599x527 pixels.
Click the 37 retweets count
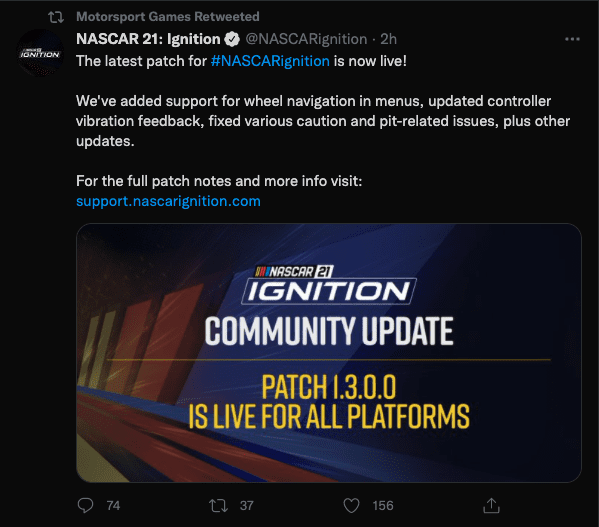pos(247,506)
